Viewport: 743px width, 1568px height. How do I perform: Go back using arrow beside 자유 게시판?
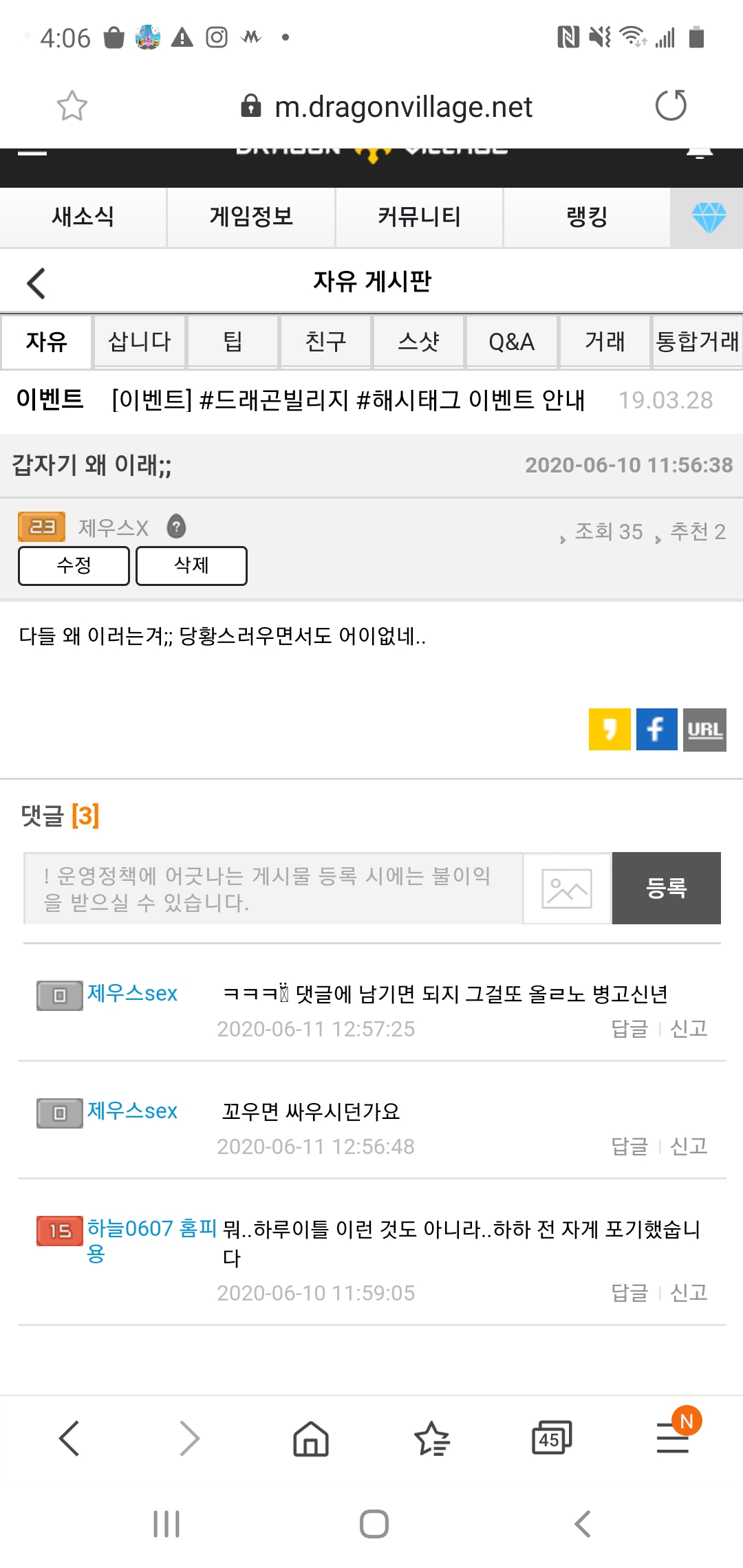point(36,283)
